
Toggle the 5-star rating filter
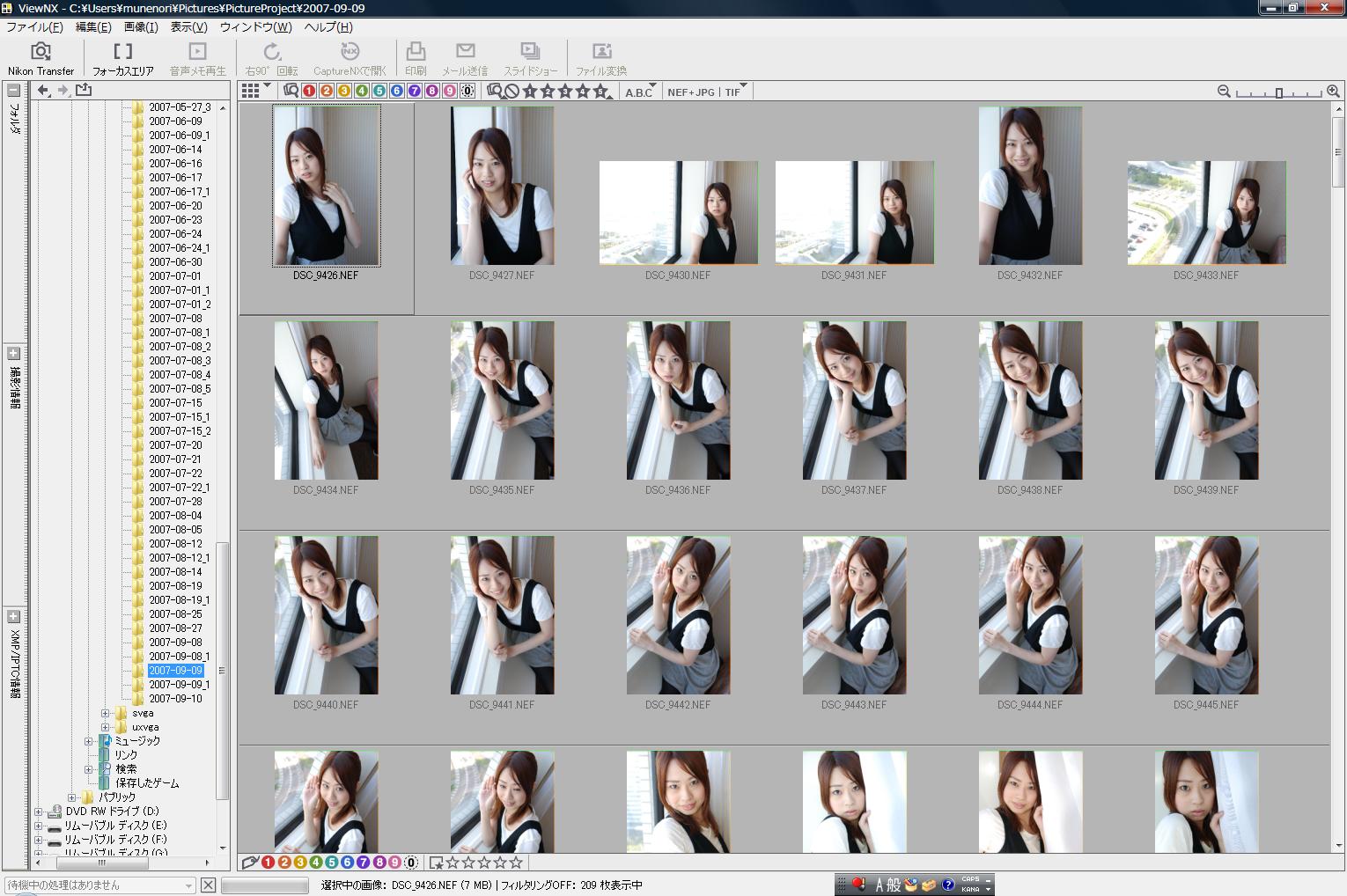(x=601, y=91)
